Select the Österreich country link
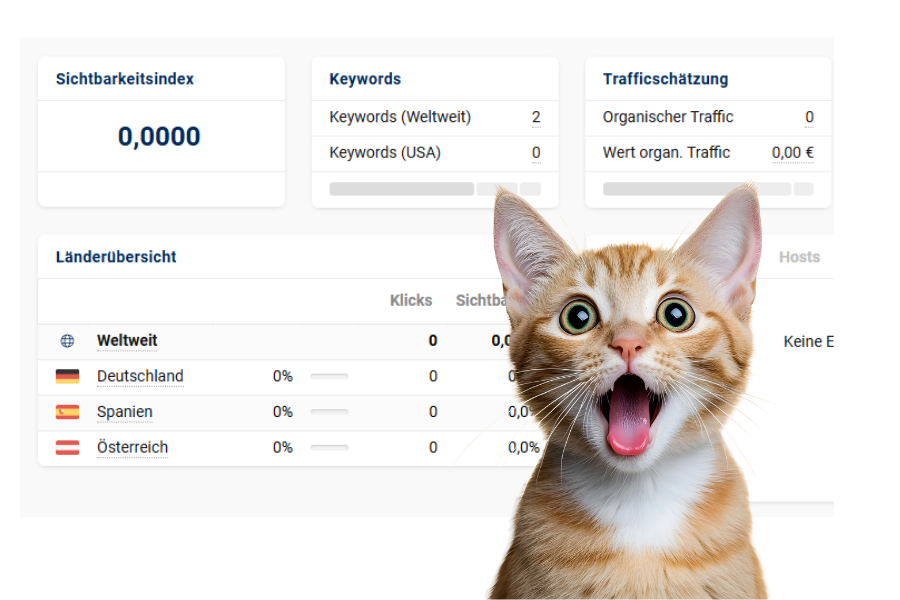Image resolution: width=900 pixels, height=600 pixels. (132, 448)
